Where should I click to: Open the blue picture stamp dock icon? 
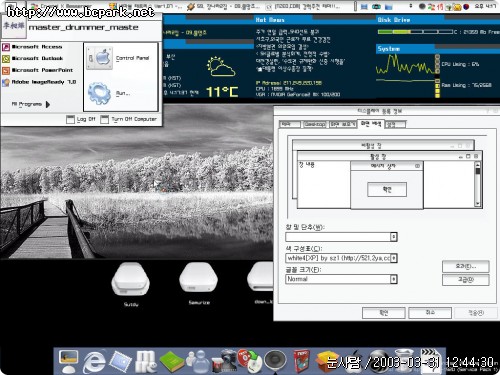pos(120,361)
